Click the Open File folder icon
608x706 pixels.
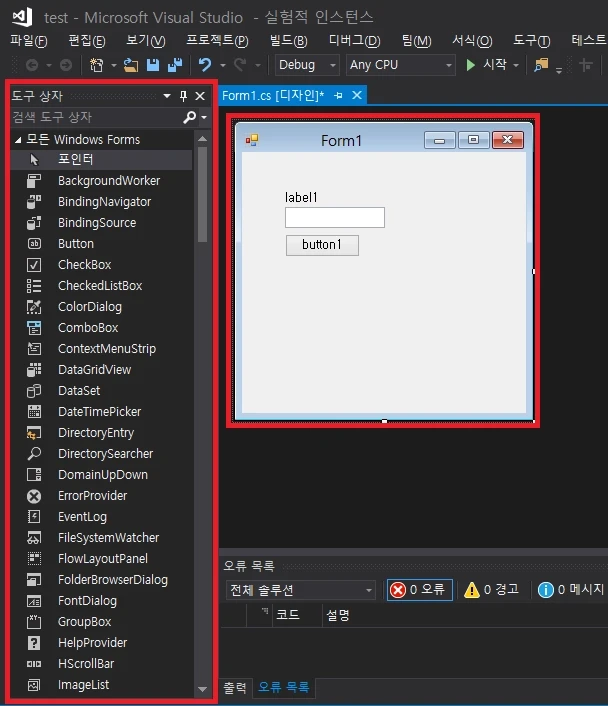131,65
